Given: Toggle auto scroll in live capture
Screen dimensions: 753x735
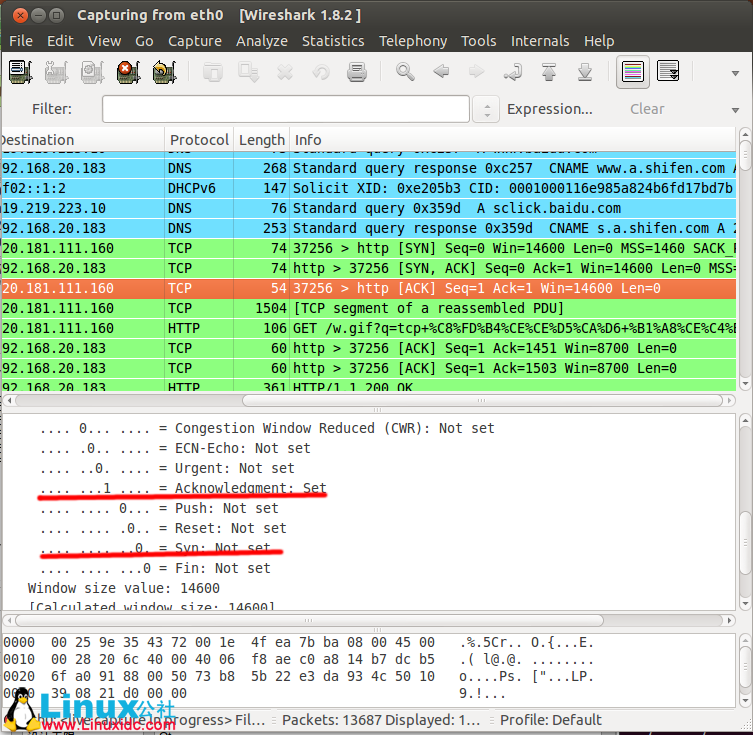Looking at the screenshot, I should pyautogui.click(x=668, y=72).
